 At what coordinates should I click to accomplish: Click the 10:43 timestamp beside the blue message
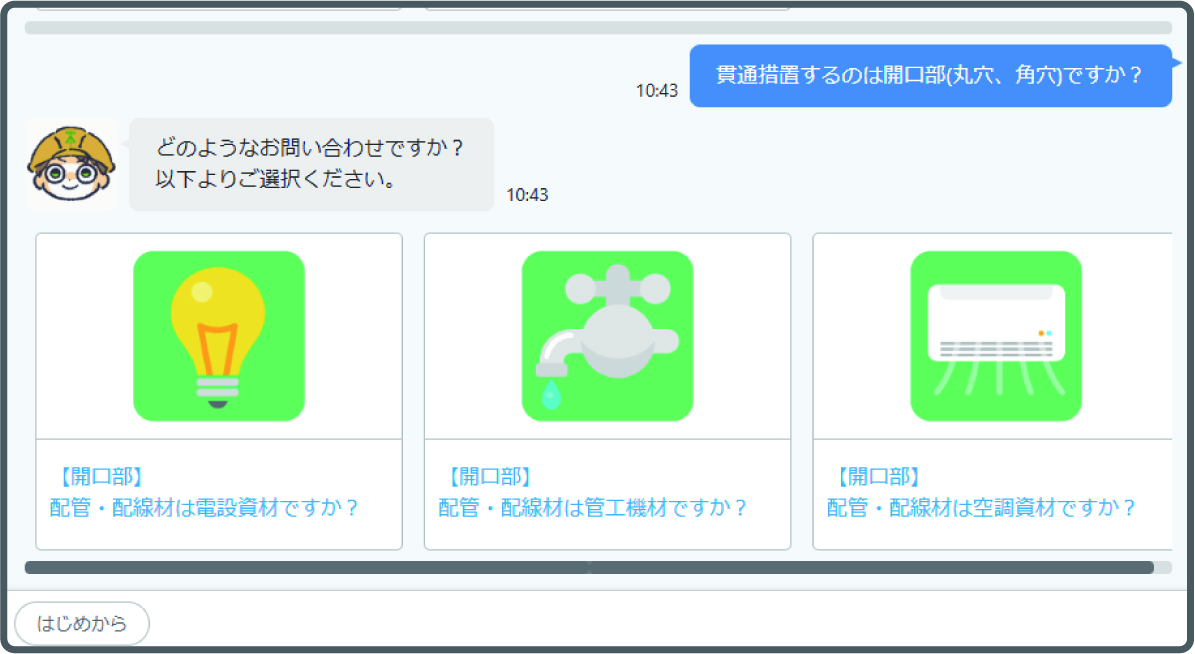point(657,90)
